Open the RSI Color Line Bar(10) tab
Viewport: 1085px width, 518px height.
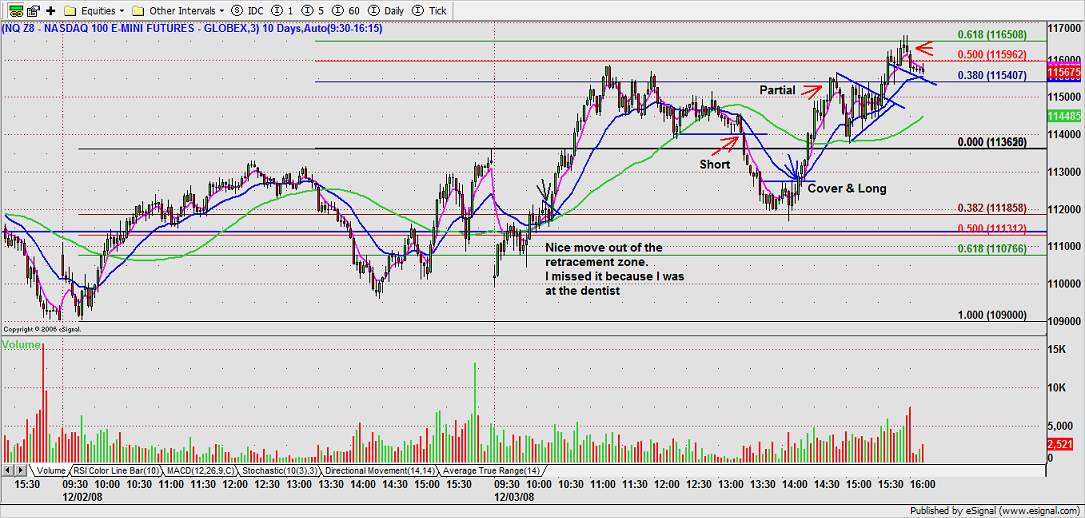(x=114, y=470)
